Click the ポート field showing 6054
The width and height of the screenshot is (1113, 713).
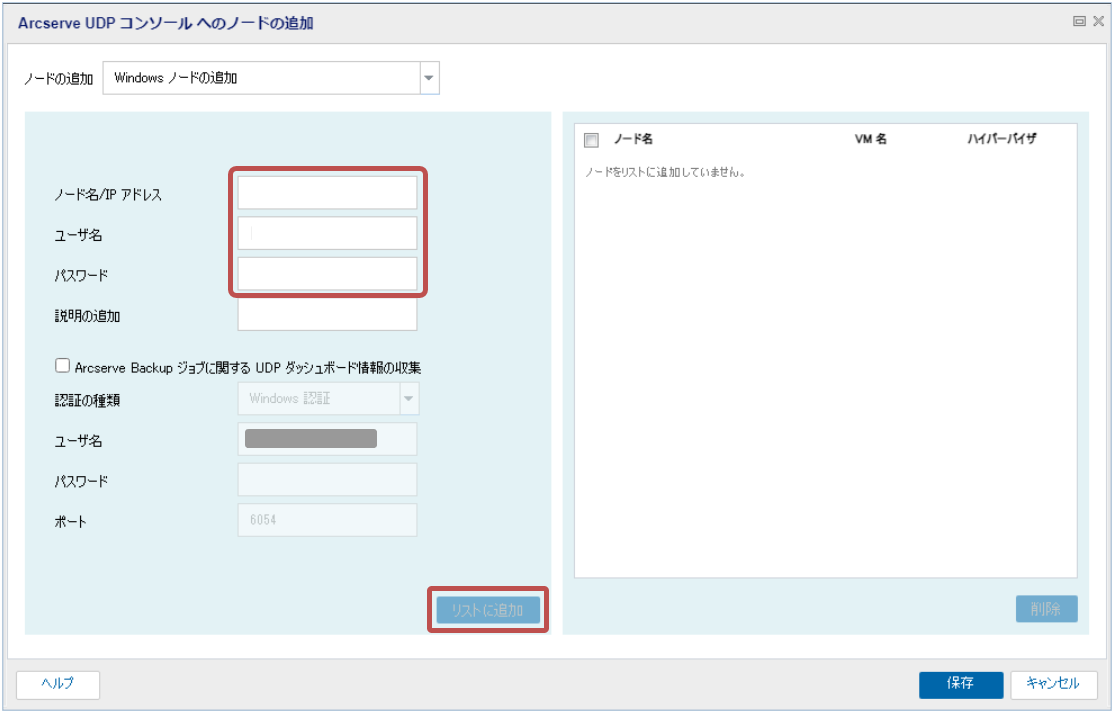[x=327, y=521]
